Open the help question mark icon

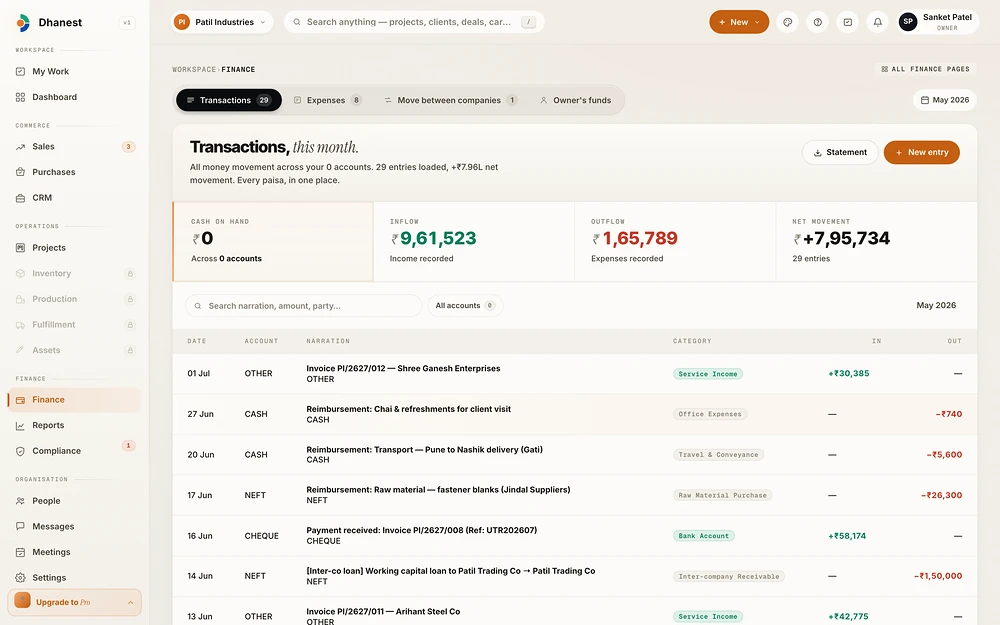coord(818,22)
